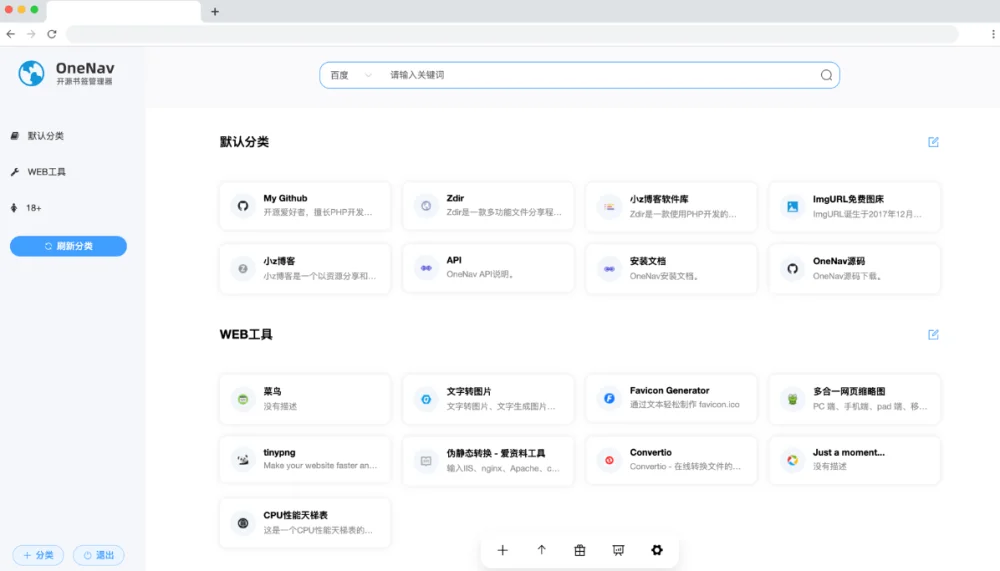Click the CPU性能天梯表 card icon
Screen dimensions: 1000x571
click(243, 523)
